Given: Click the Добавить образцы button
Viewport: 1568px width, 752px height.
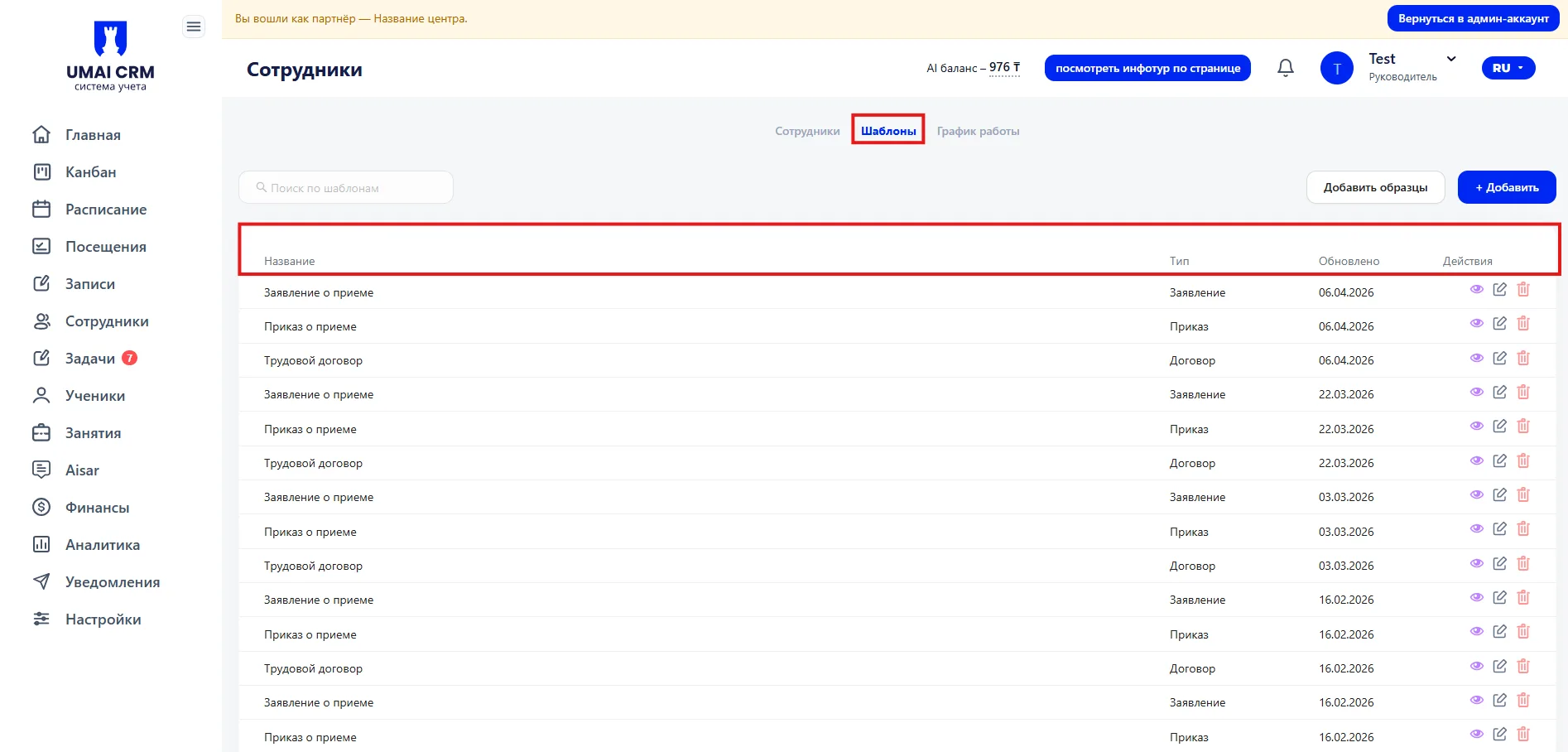Looking at the screenshot, I should (1375, 187).
